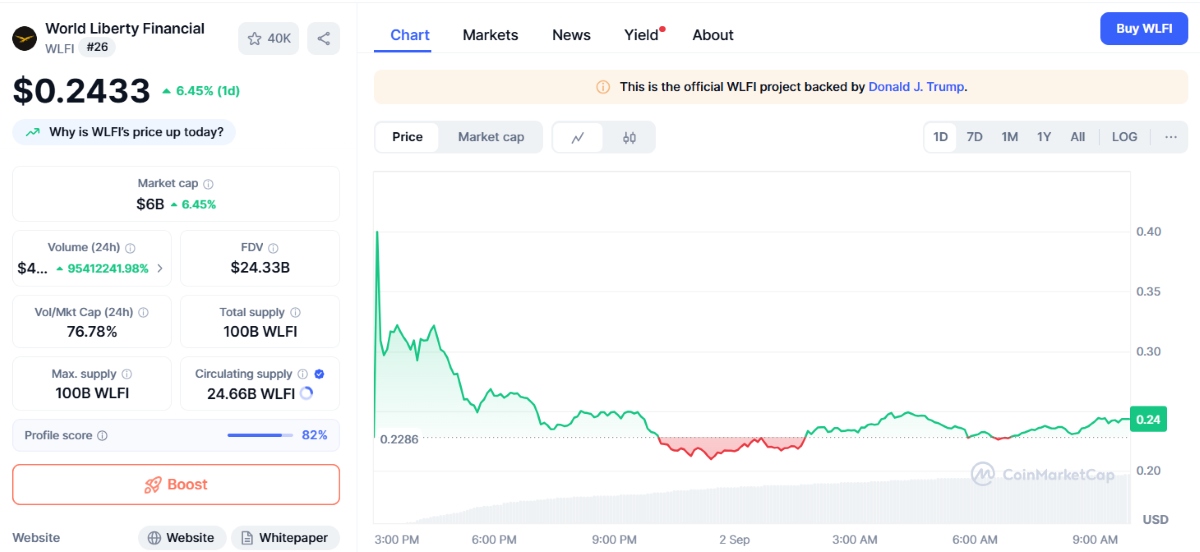Select the 7D time range
This screenshot has height=552, width=1200.
pyautogui.click(x=974, y=137)
